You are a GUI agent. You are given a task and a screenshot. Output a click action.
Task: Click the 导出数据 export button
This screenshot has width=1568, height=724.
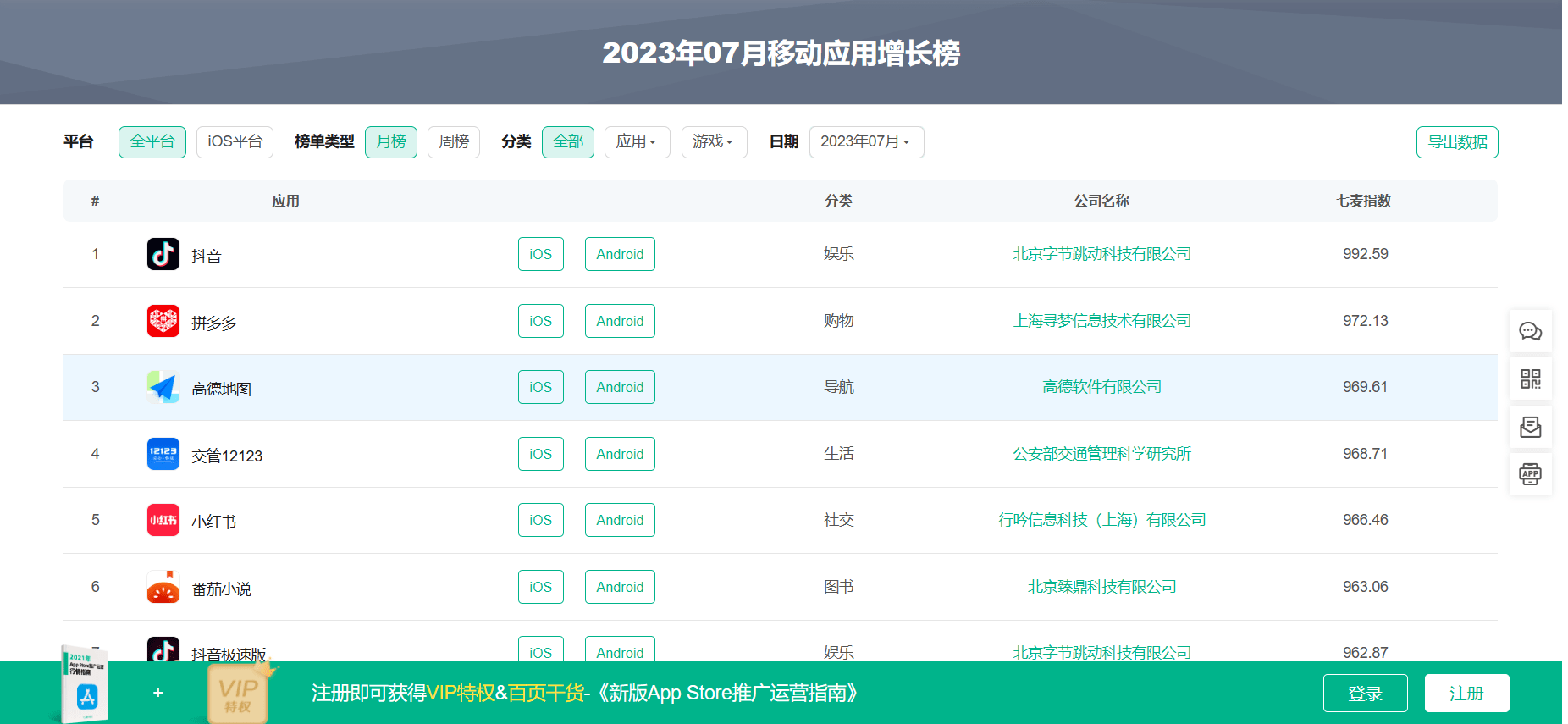[1457, 142]
